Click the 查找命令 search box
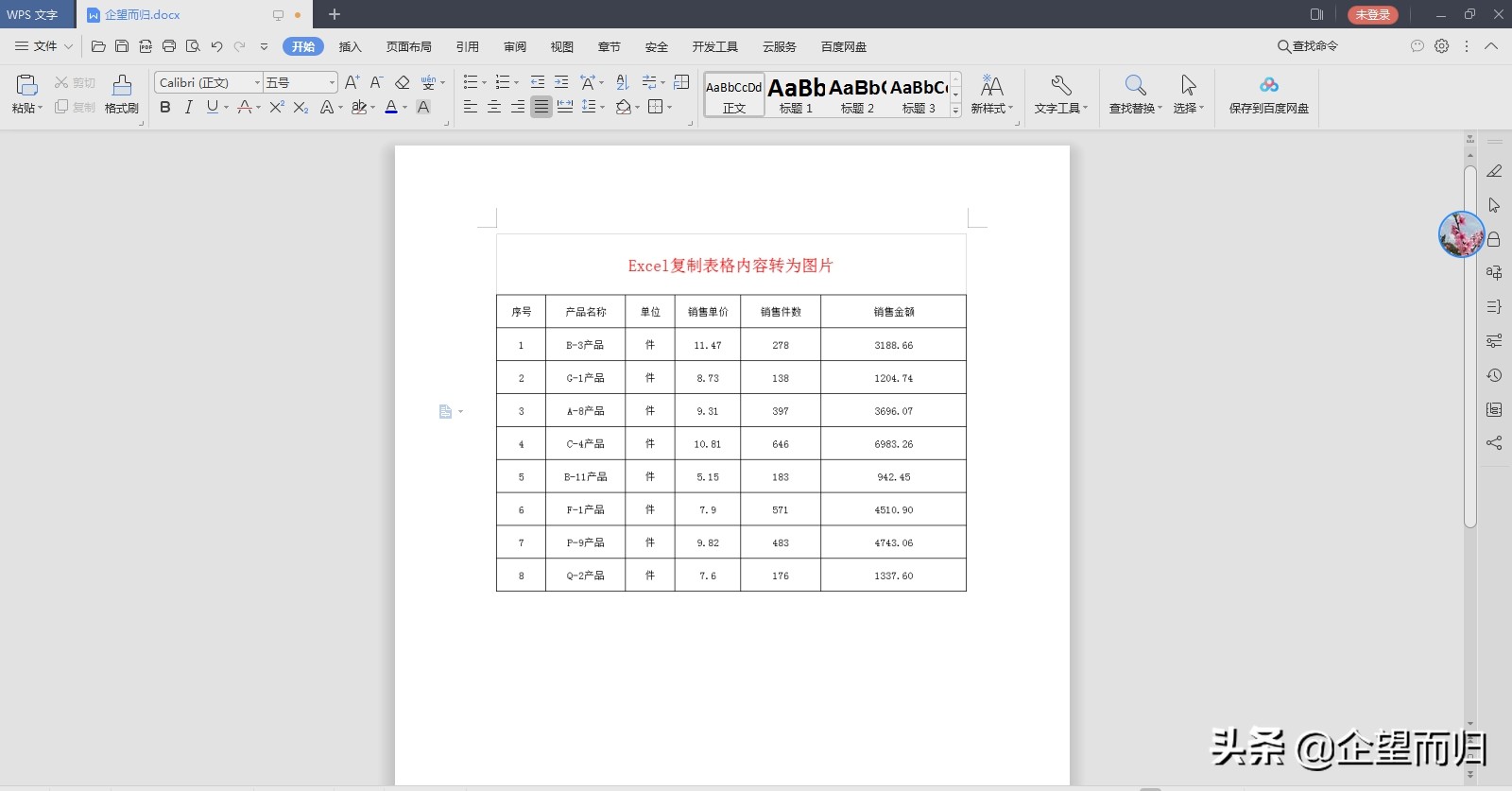The width and height of the screenshot is (1512, 791). (x=1308, y=46)
